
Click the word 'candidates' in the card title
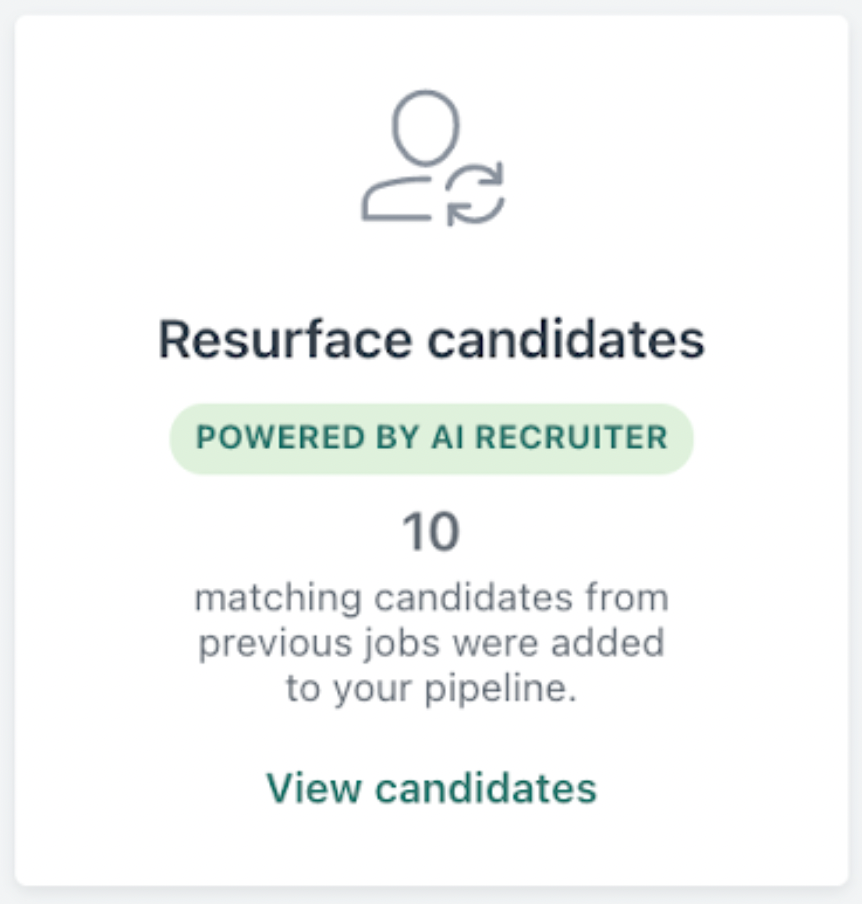[x=566, y=340]
